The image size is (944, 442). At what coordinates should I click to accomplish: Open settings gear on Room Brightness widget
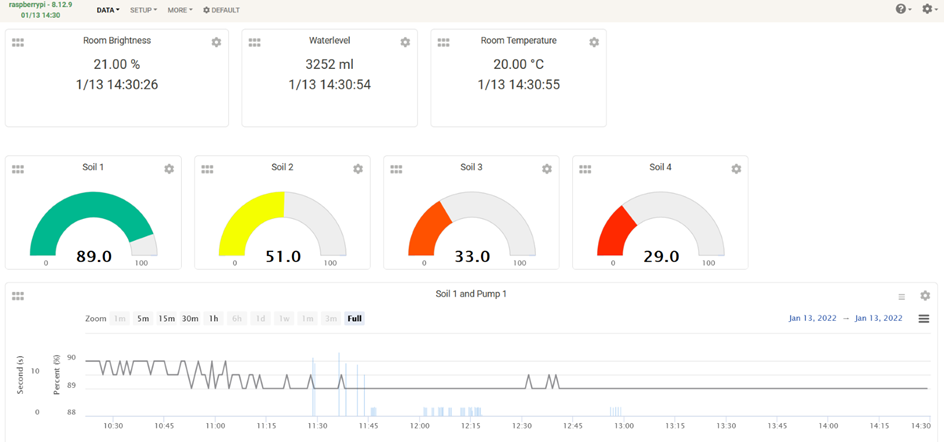(x=216, y=43)
